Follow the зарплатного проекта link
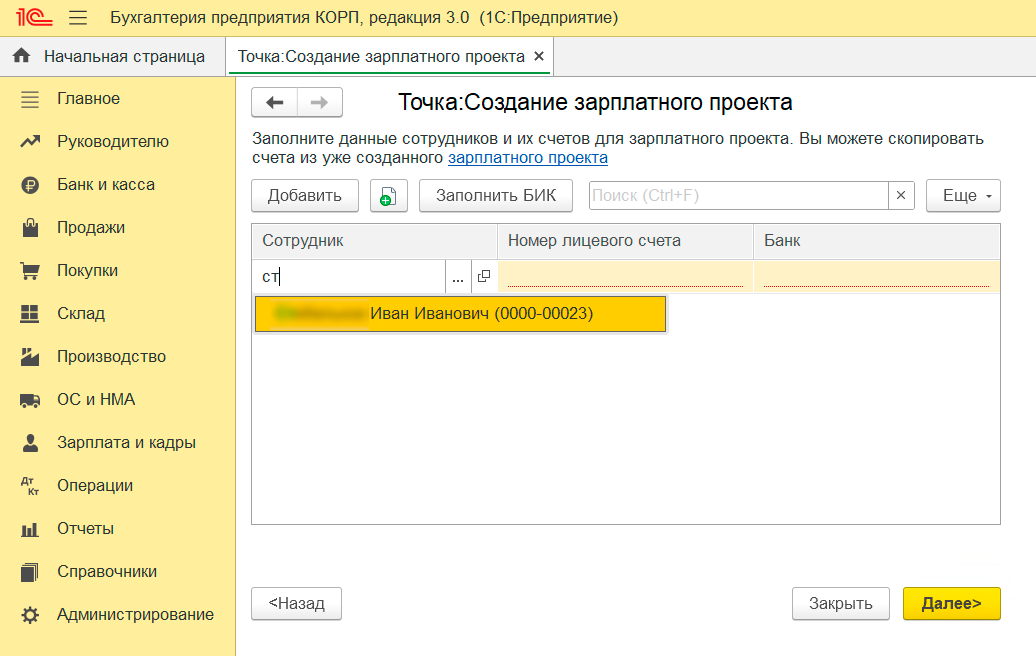 527,158
